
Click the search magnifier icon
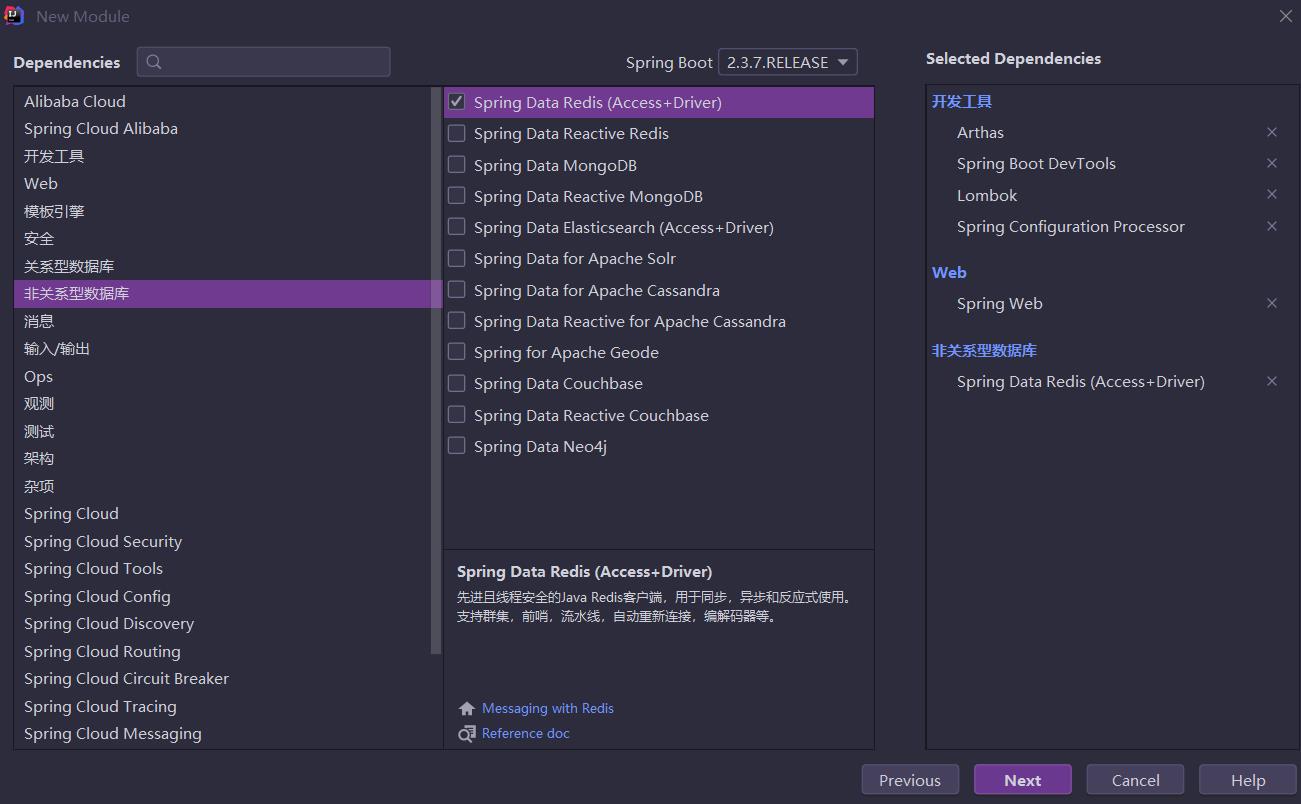click(x=154, y=62)
